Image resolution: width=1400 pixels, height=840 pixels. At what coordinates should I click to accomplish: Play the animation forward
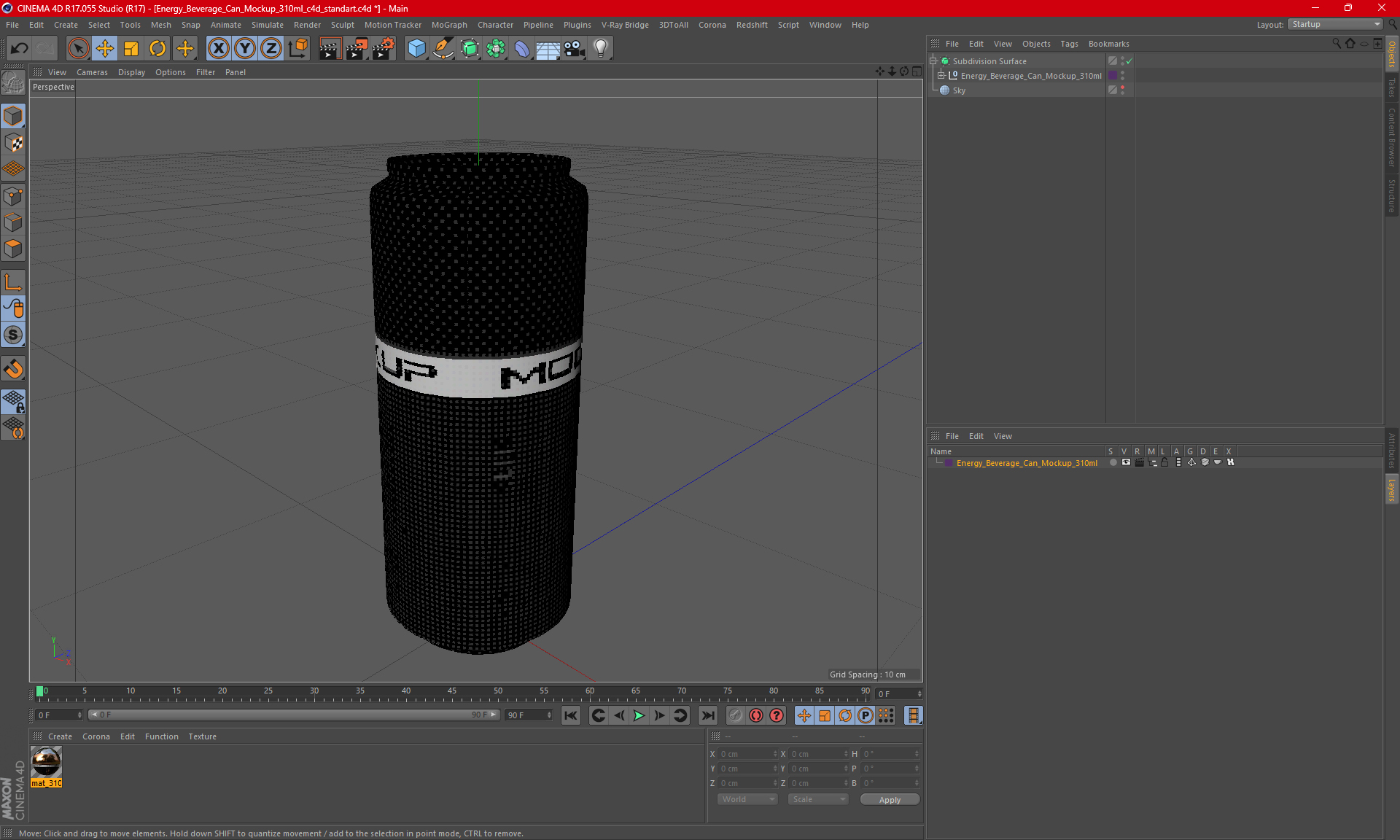pos(639,715)
